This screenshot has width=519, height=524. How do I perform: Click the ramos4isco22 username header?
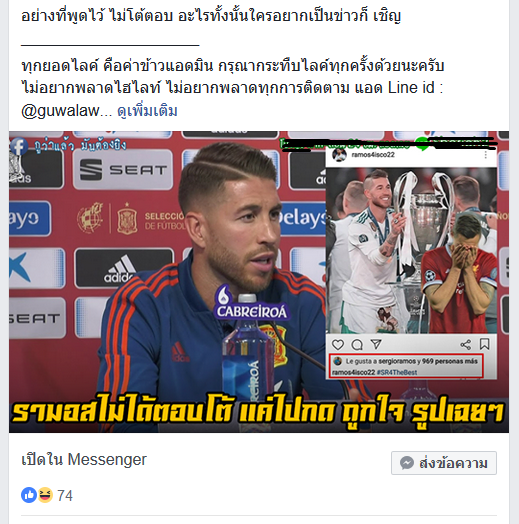(373, 155)
